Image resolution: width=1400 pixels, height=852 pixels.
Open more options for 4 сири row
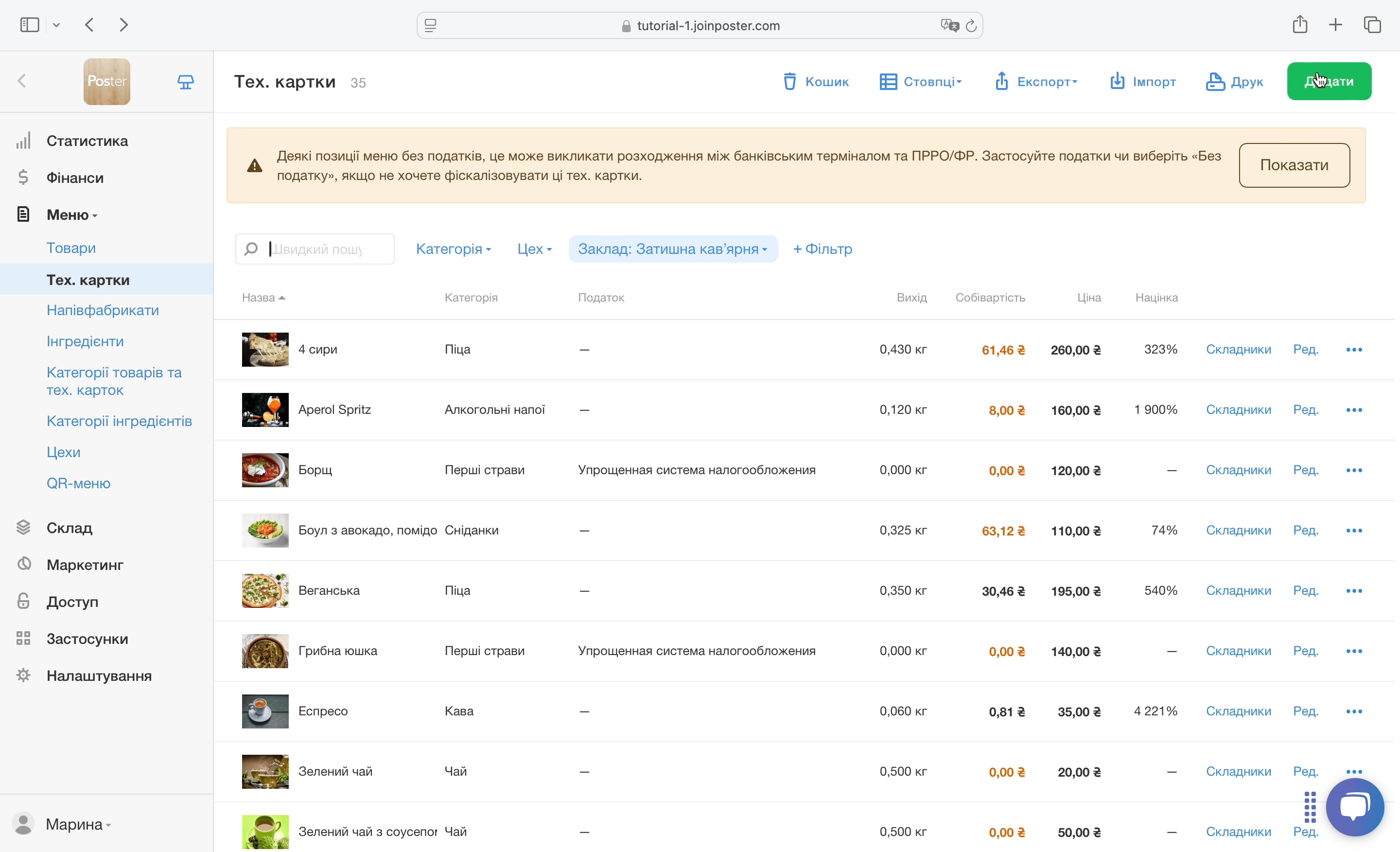point(1354,350)
